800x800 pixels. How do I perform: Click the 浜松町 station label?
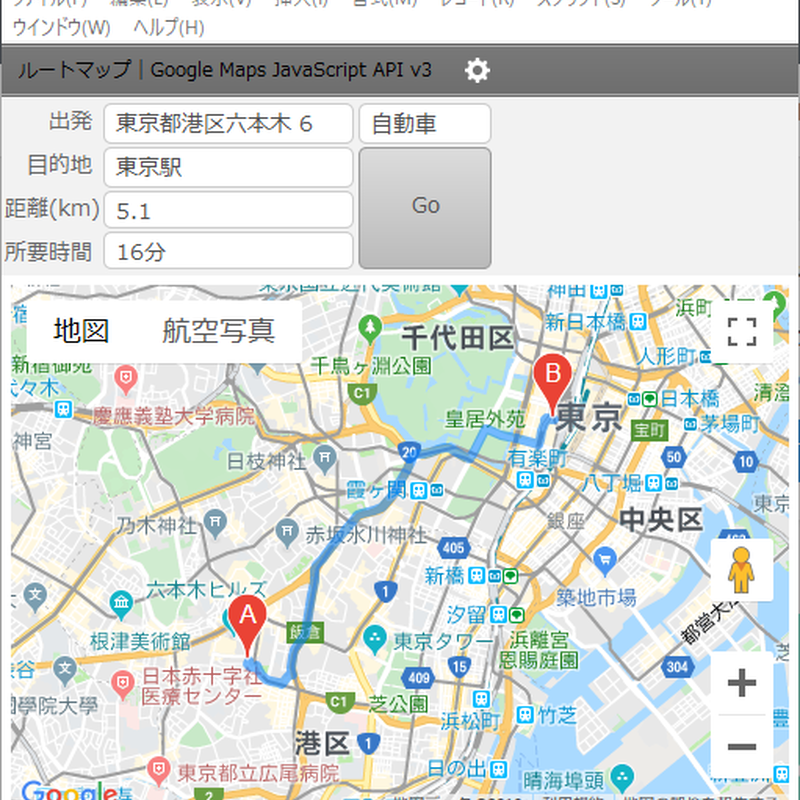470,721
